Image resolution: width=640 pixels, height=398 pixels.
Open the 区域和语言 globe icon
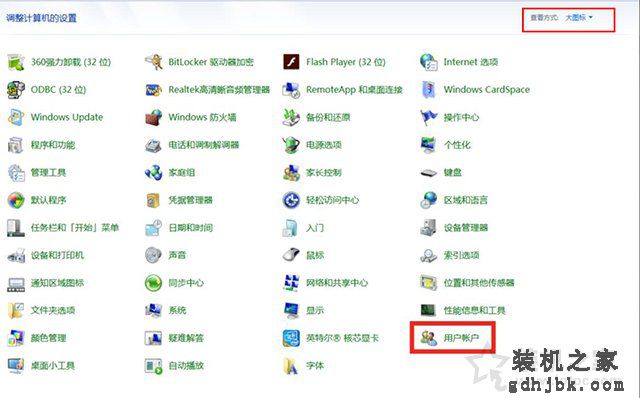(429, 200)
